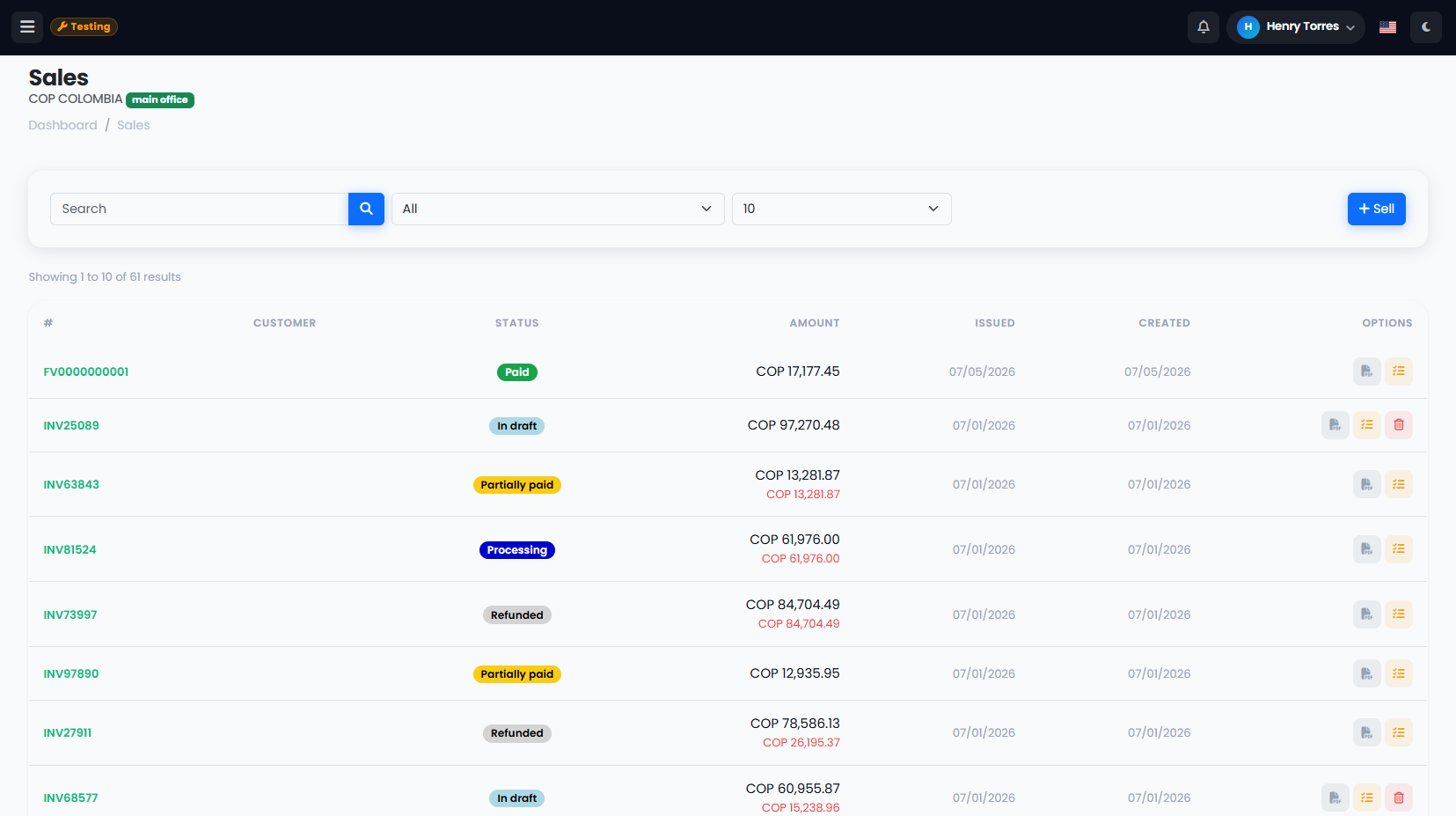Open the language flag selector

point(1387,26)
